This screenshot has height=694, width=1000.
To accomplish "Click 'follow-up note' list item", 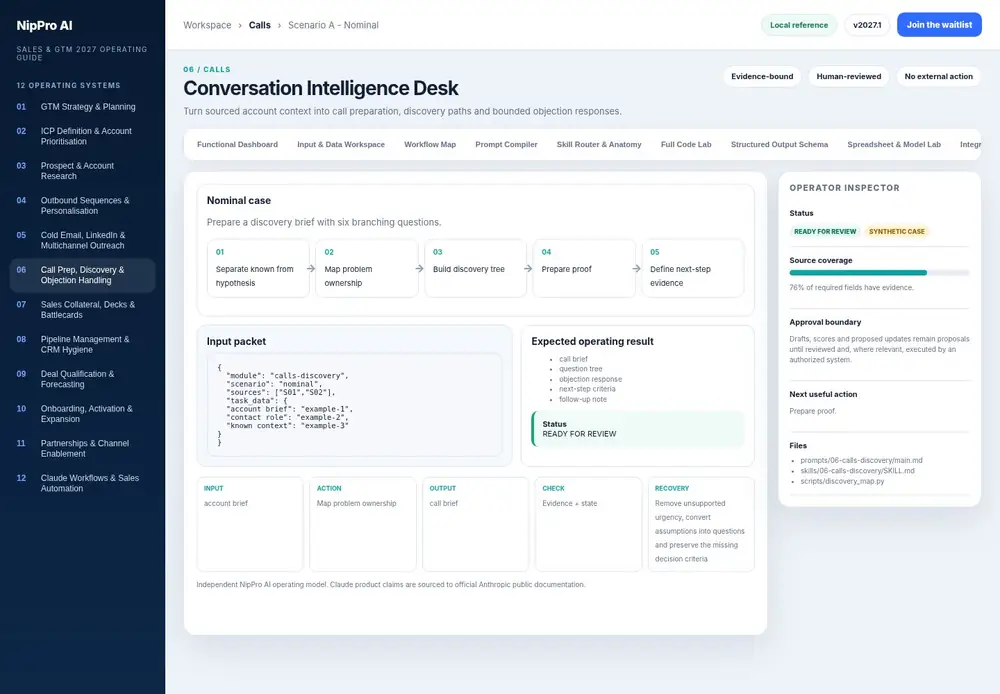I will 583,399.
